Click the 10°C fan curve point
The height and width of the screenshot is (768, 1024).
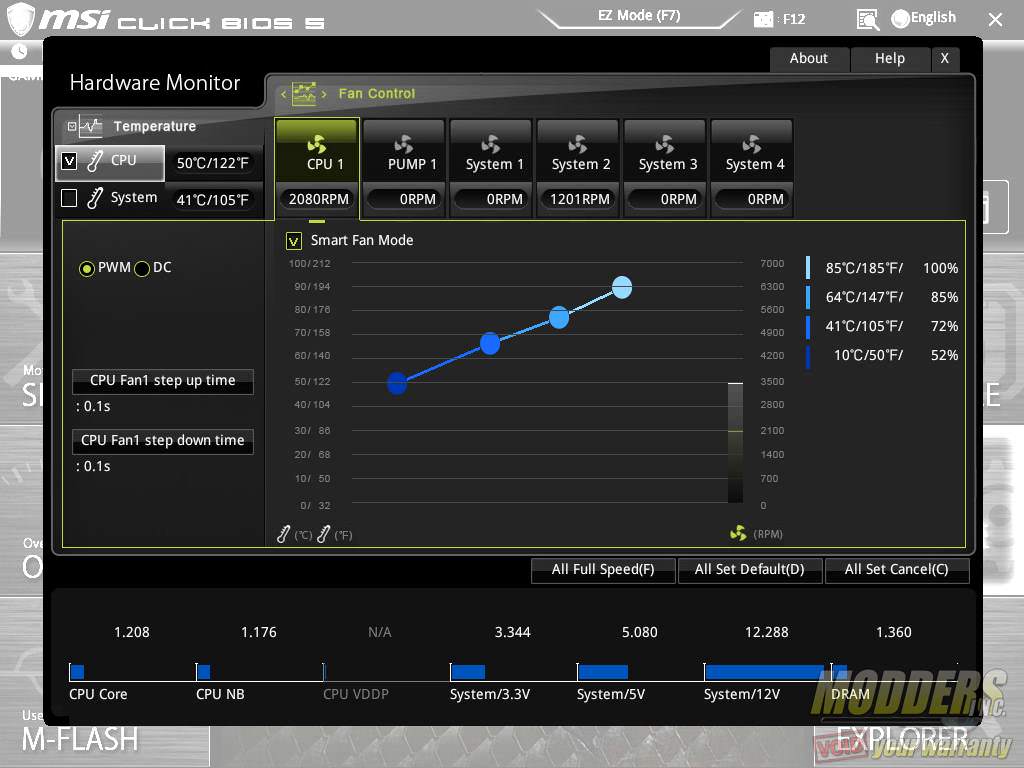[x=397, y=383]
